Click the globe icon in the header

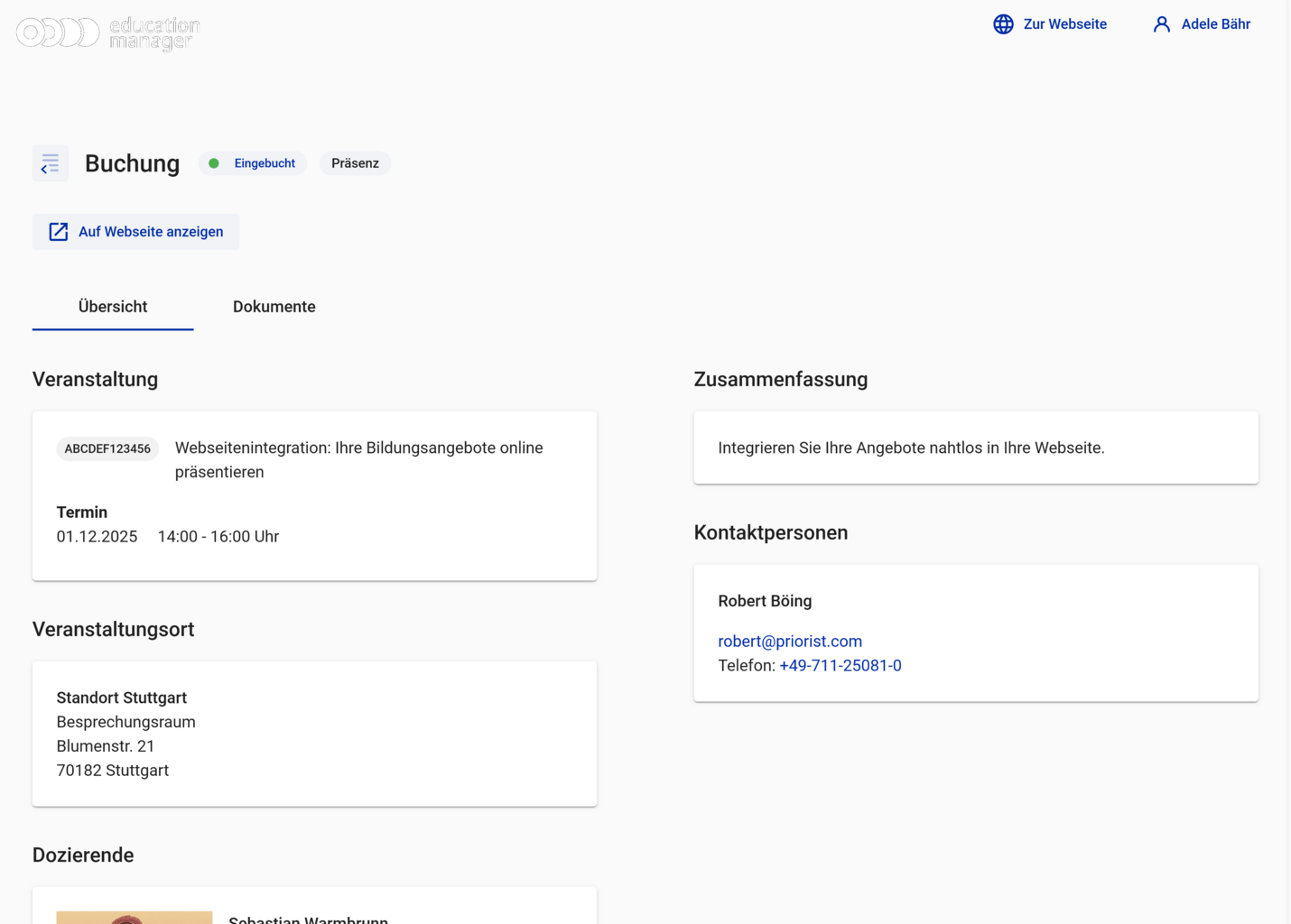(x=1003, y=24)
